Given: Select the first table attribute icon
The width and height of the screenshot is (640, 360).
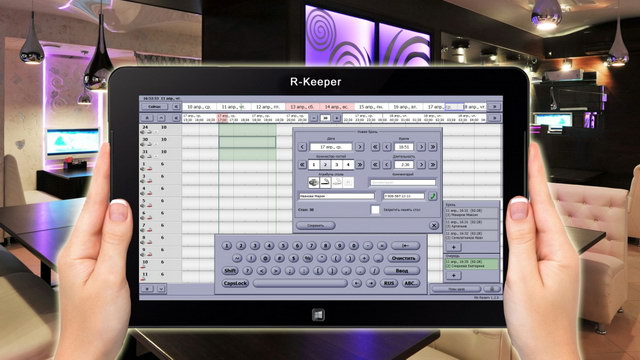Looking at the screenshot, I should 313,182.
